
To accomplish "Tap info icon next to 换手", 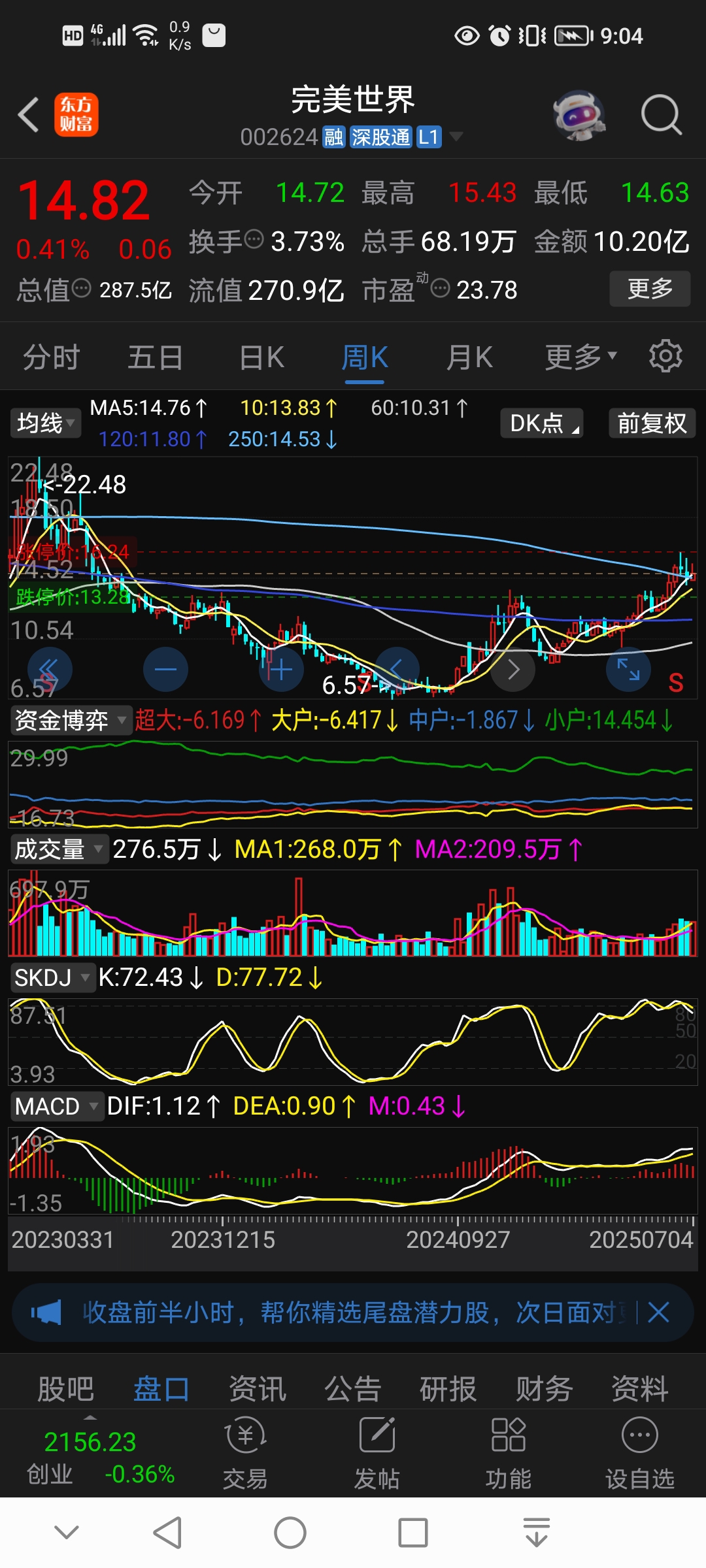I will 254,240.
